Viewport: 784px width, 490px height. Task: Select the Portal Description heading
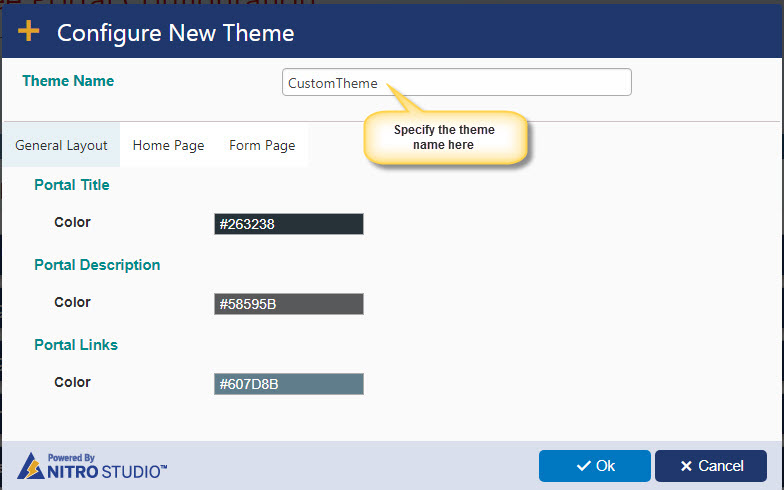click(x=97, y=265)
